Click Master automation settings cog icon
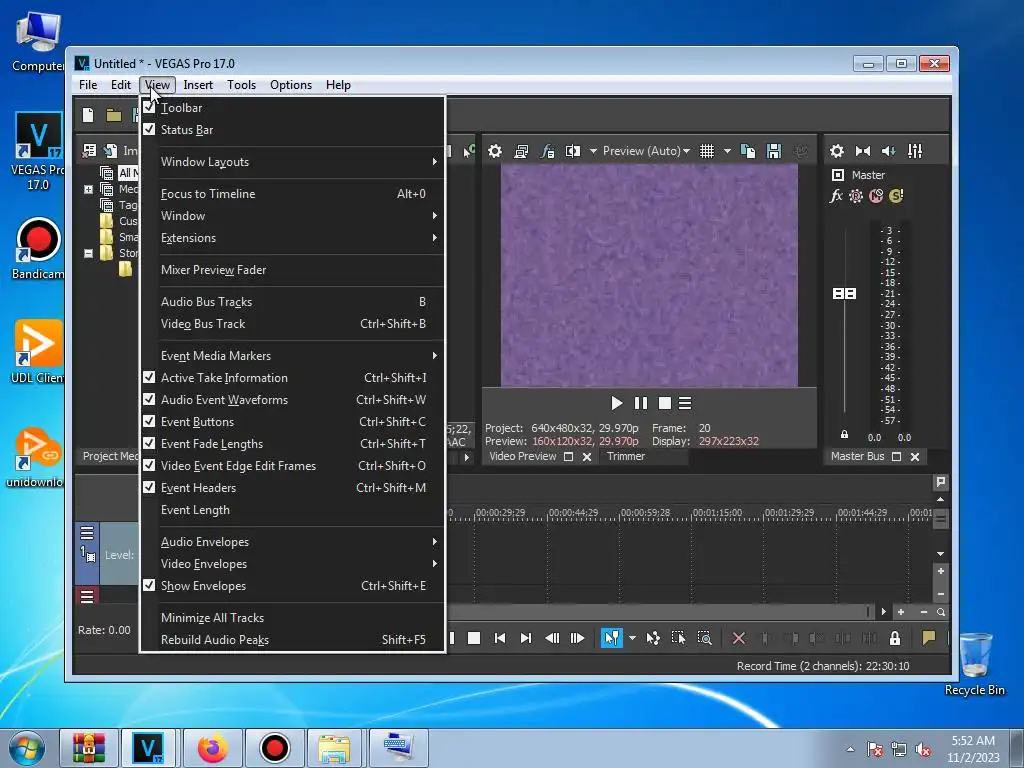This screenshot has width=1024, height=768. coord(856,196)
